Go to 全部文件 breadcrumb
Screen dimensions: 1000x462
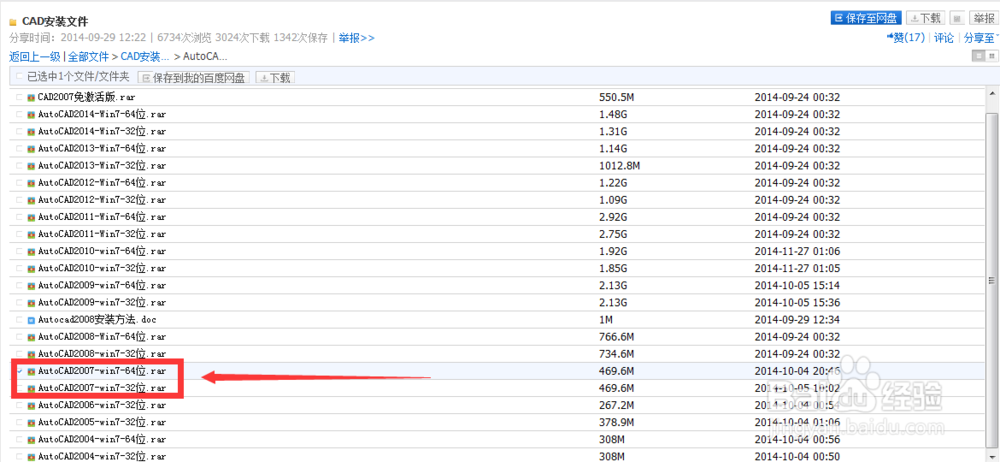(x=88, y=56)
